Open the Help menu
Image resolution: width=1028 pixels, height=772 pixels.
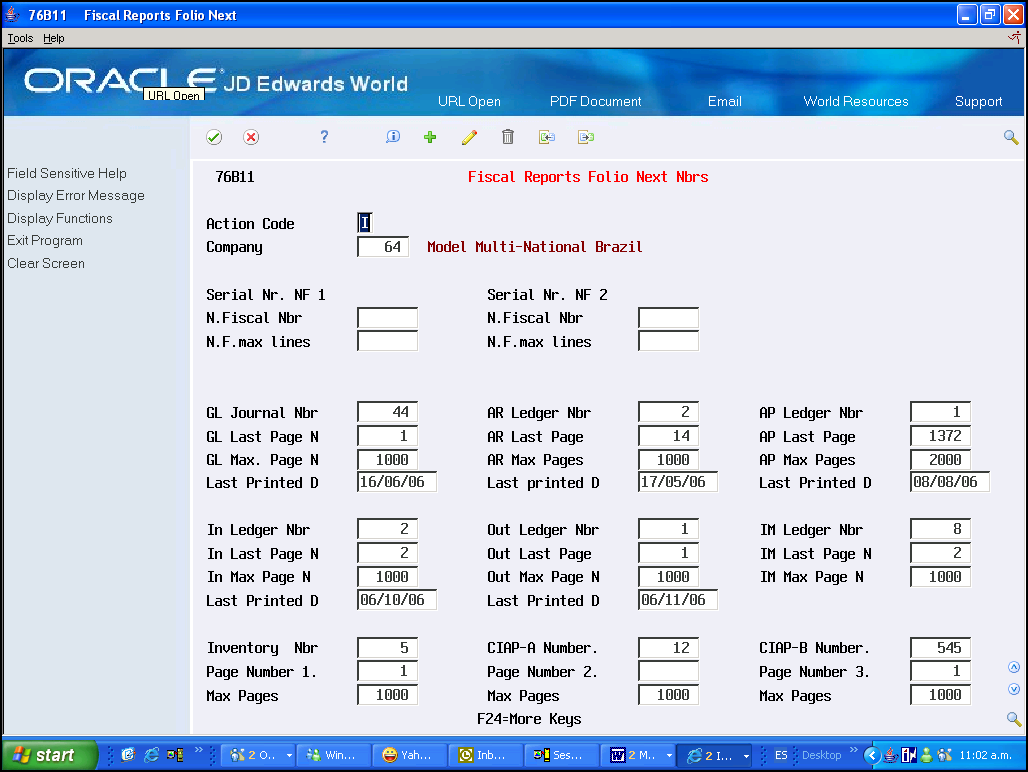point(54,38)
